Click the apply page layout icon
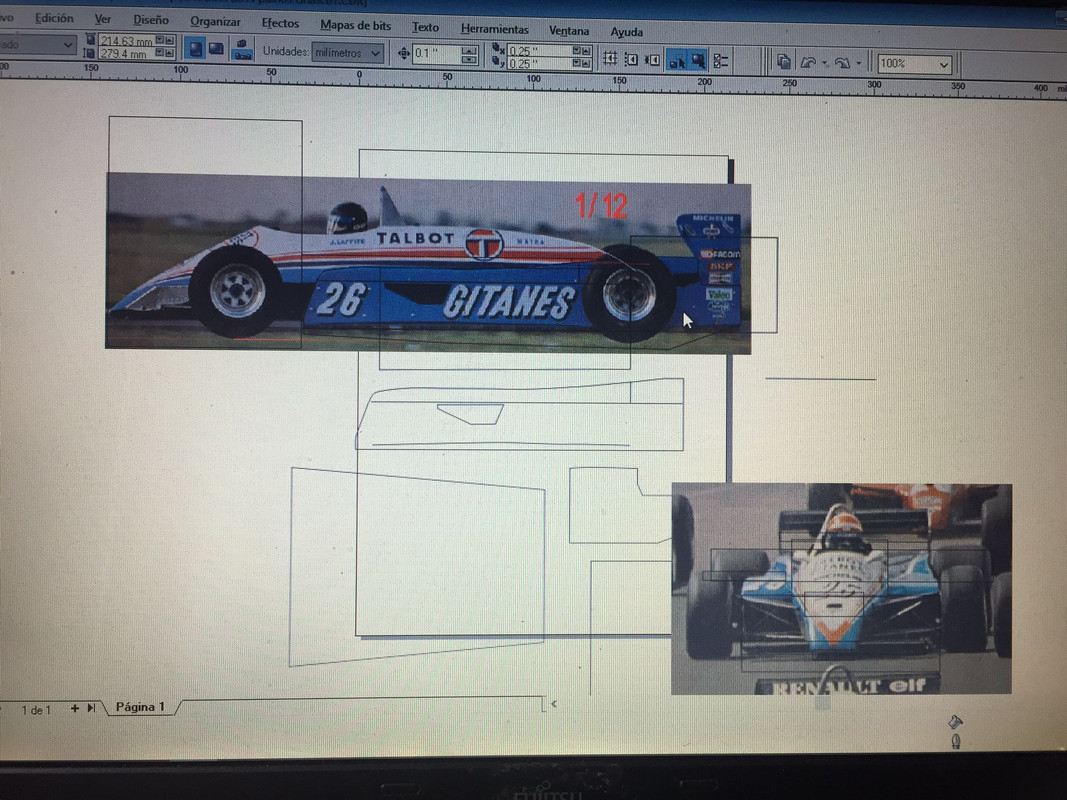 click(242, 50)
